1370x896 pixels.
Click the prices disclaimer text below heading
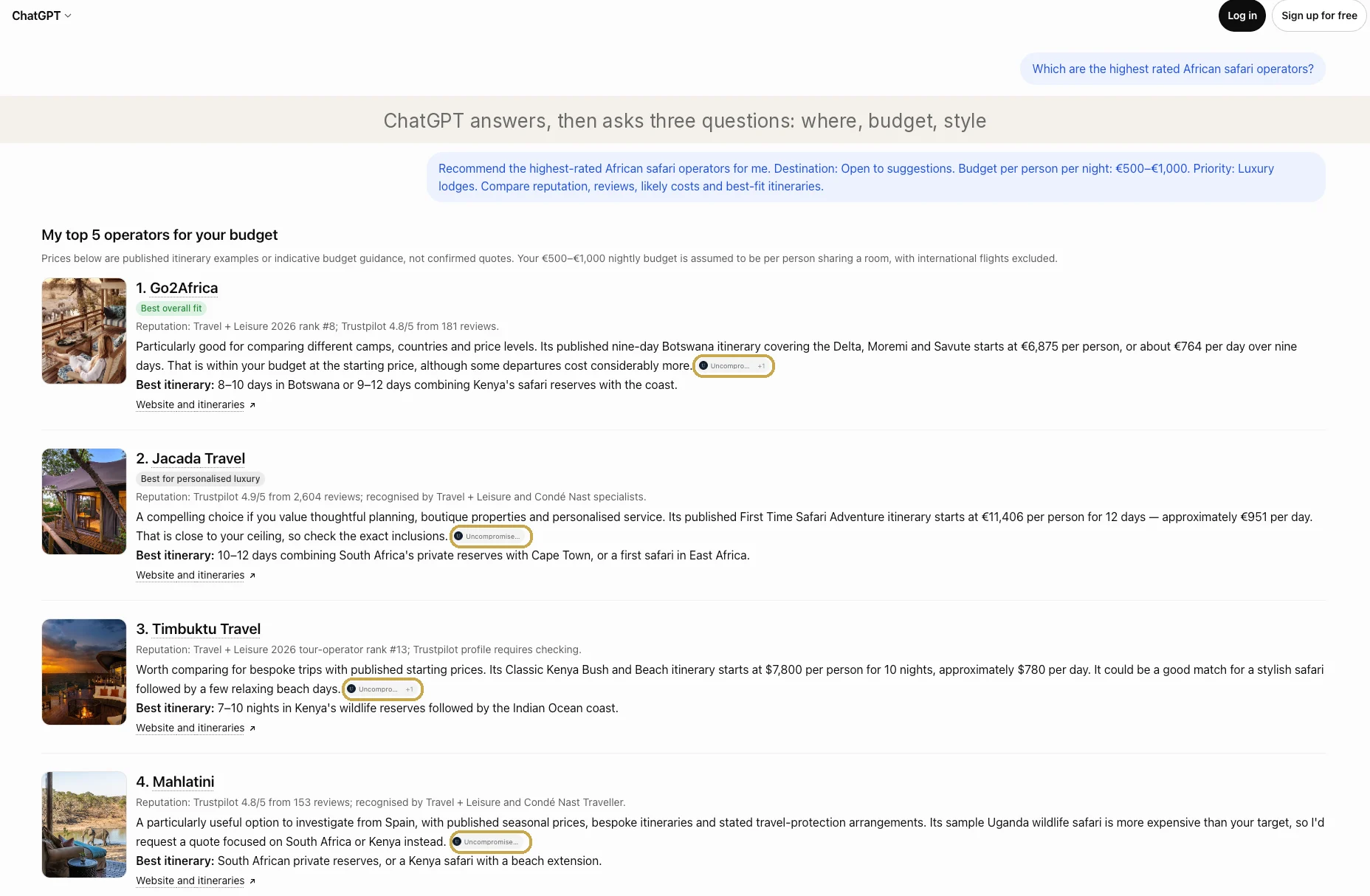[x=549, y=258]
